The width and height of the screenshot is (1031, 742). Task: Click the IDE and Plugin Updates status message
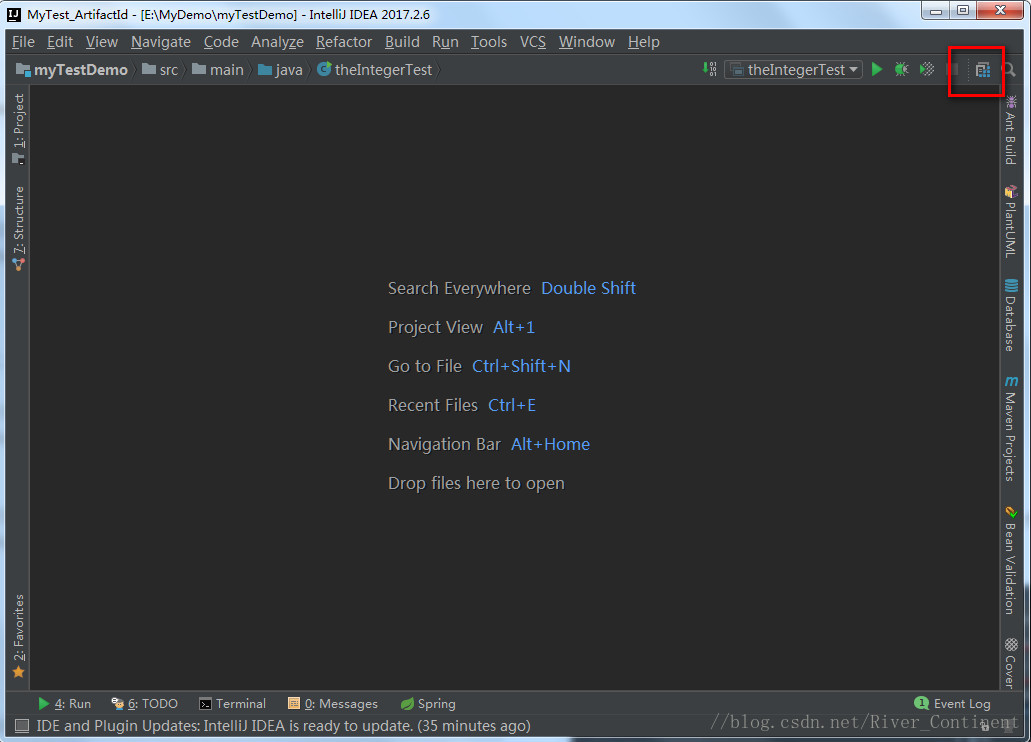click(x=283, y=726)
